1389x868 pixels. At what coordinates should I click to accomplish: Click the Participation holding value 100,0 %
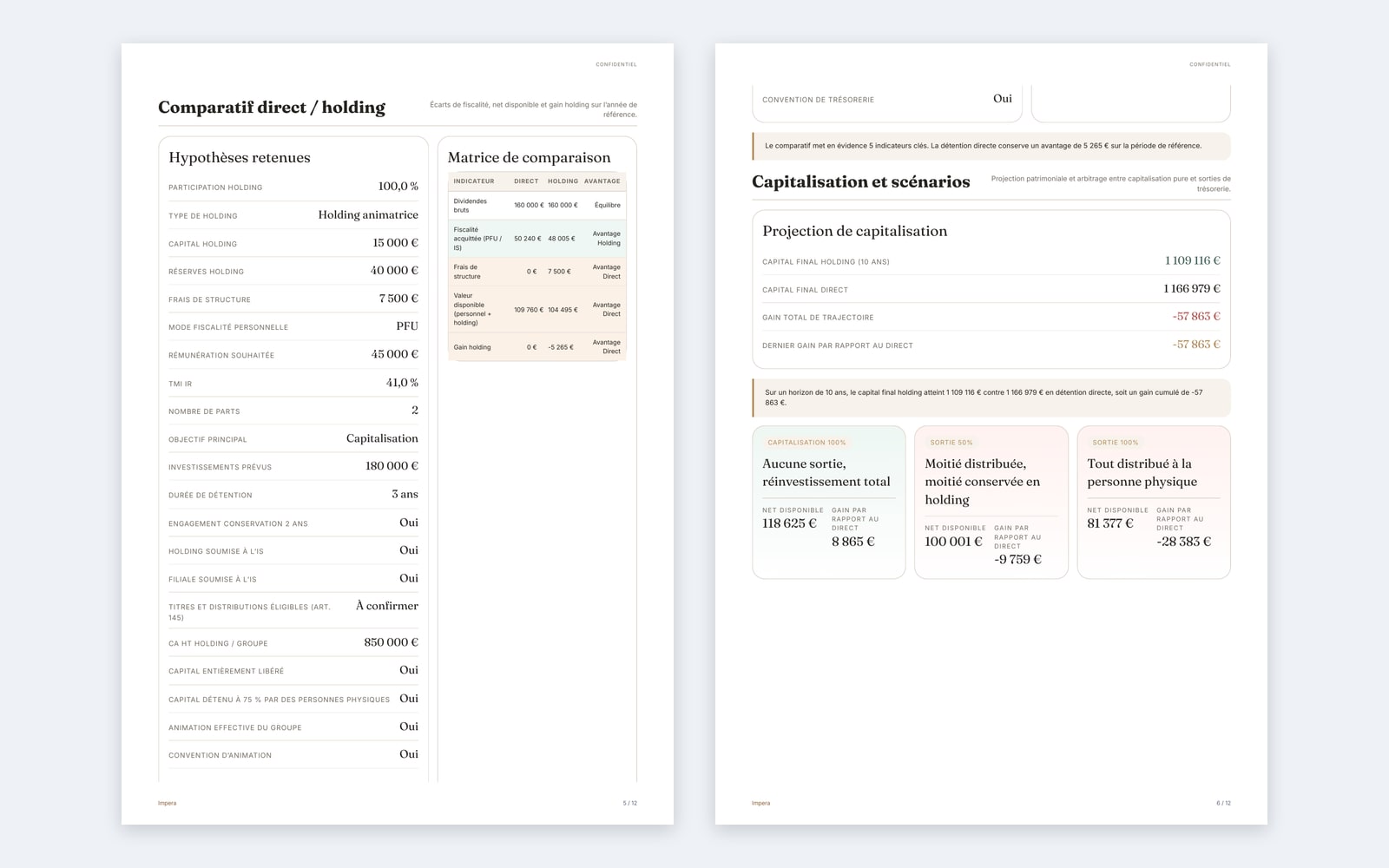click(x=398, y=186)
